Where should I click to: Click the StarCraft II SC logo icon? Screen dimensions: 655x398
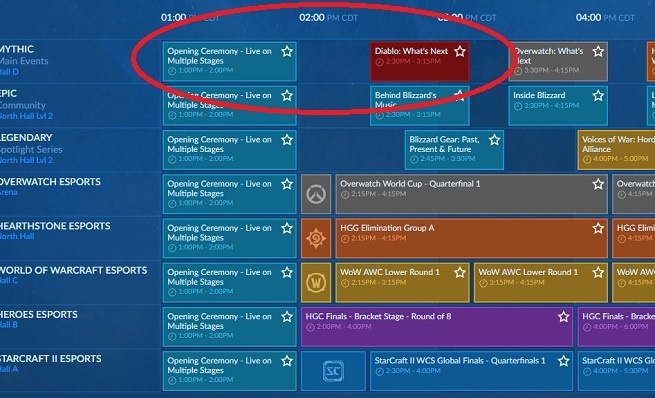[x=333, y=371]
